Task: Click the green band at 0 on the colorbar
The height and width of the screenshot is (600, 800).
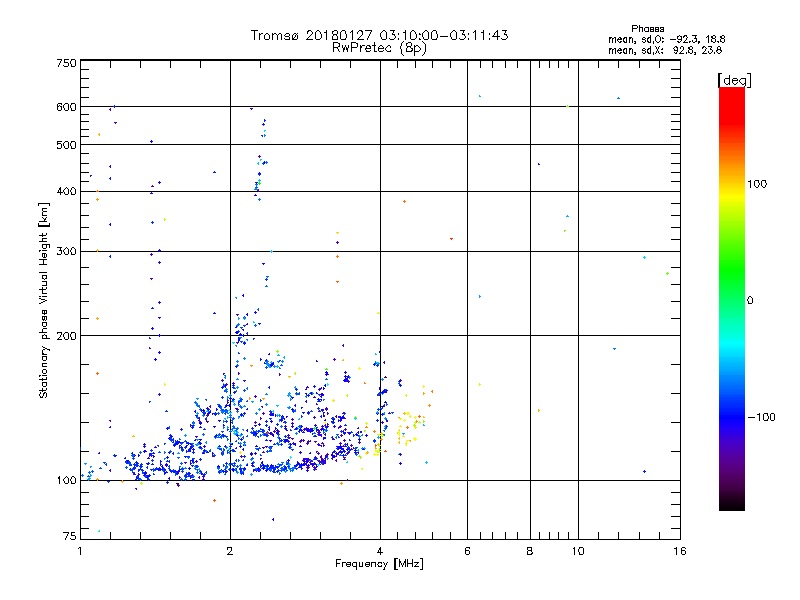Action: click(732, 300)
